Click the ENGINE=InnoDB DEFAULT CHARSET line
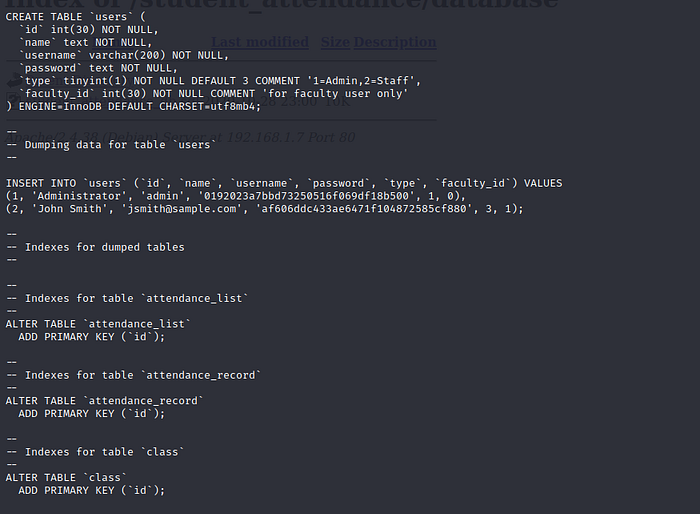Viewport: 700px width, 514px height. click(x=132, y=106)
